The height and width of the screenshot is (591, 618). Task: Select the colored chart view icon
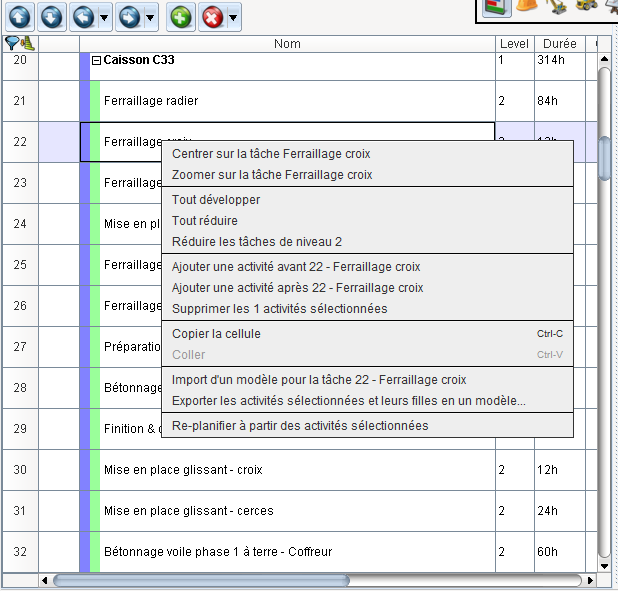496,6
